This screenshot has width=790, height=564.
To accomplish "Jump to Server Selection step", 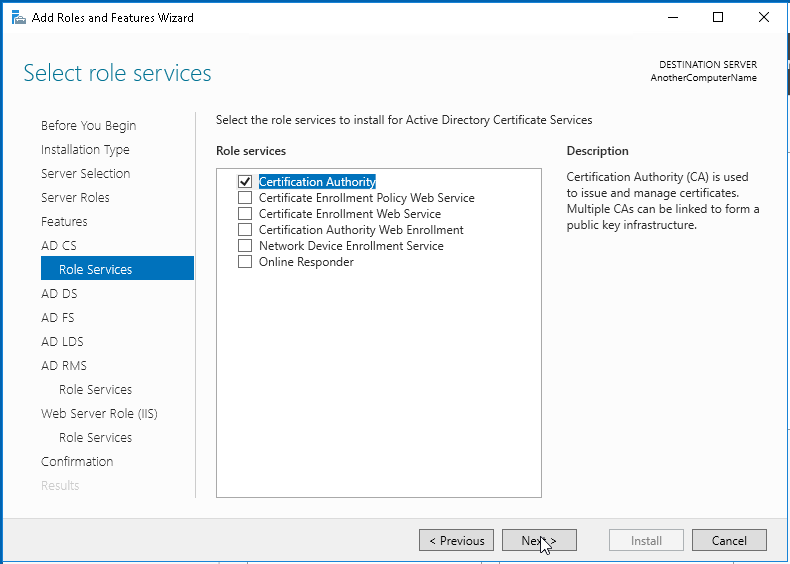I will click(86, 173).
